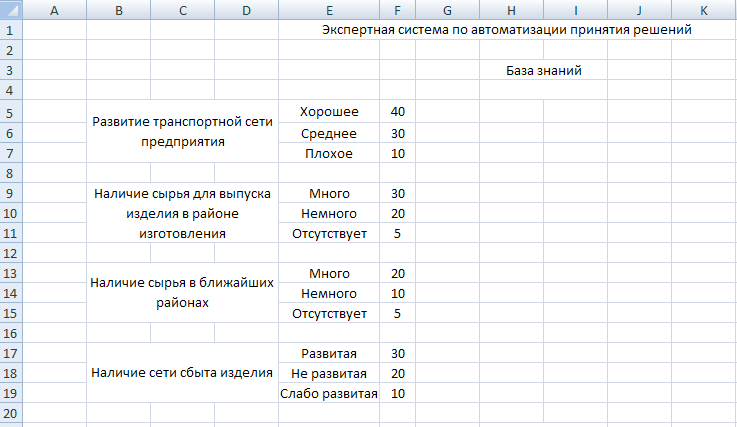Select cell 'Плохое'
737x427 pixels.
coord(329,153)
